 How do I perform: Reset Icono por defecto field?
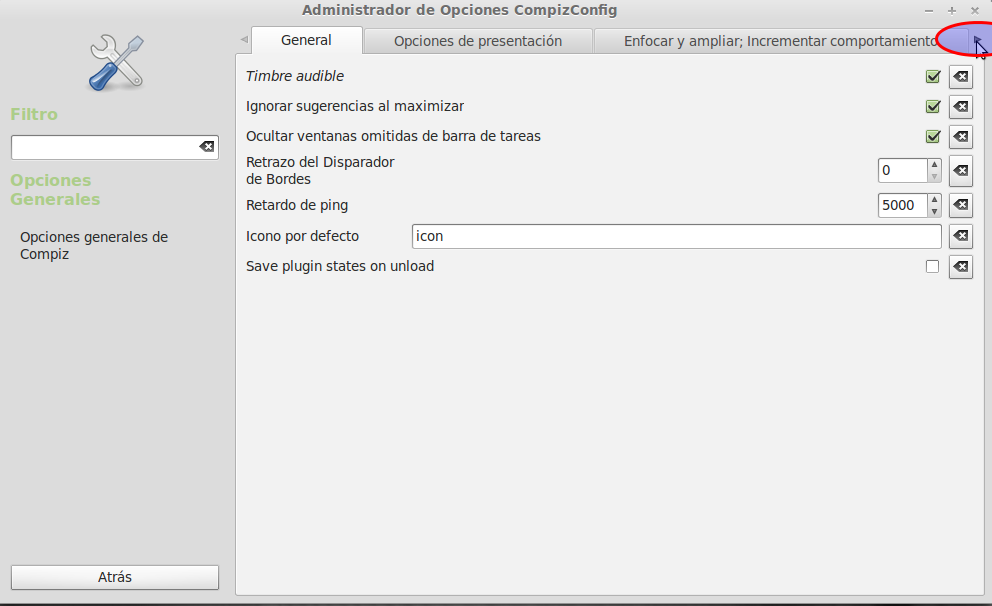click(960, 237)
